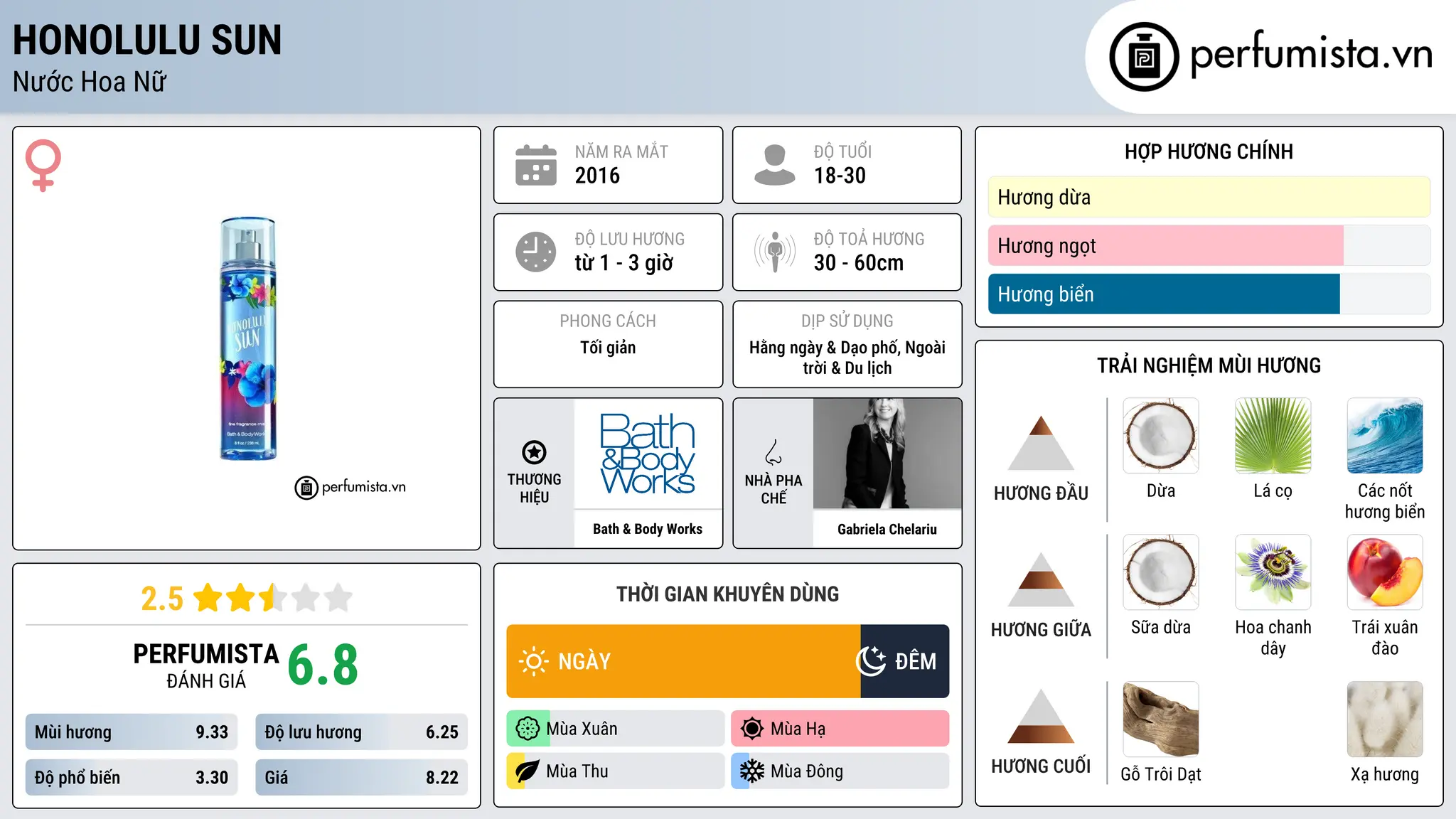Click the NGÀY label in the orange bar
1456x819 pixels.
[x=584, y=662]
